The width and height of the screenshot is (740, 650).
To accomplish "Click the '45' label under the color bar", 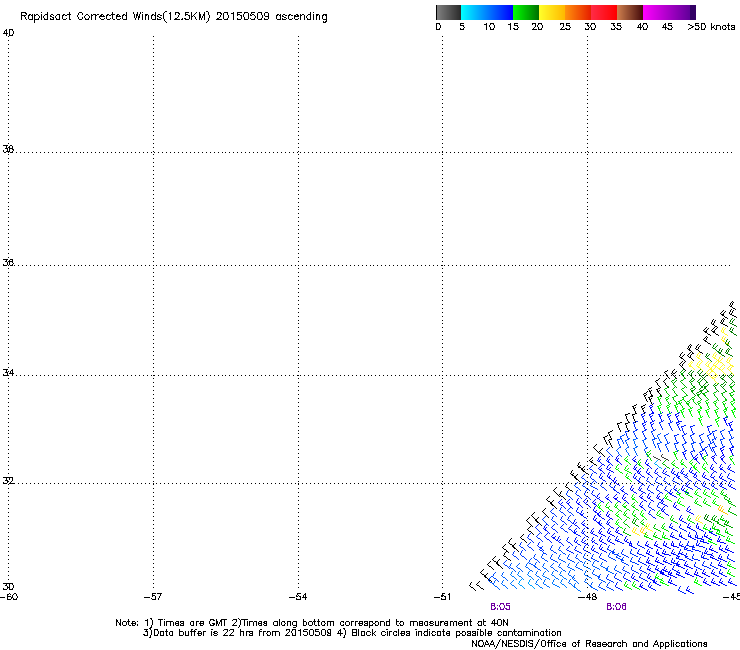I will 667,27.
